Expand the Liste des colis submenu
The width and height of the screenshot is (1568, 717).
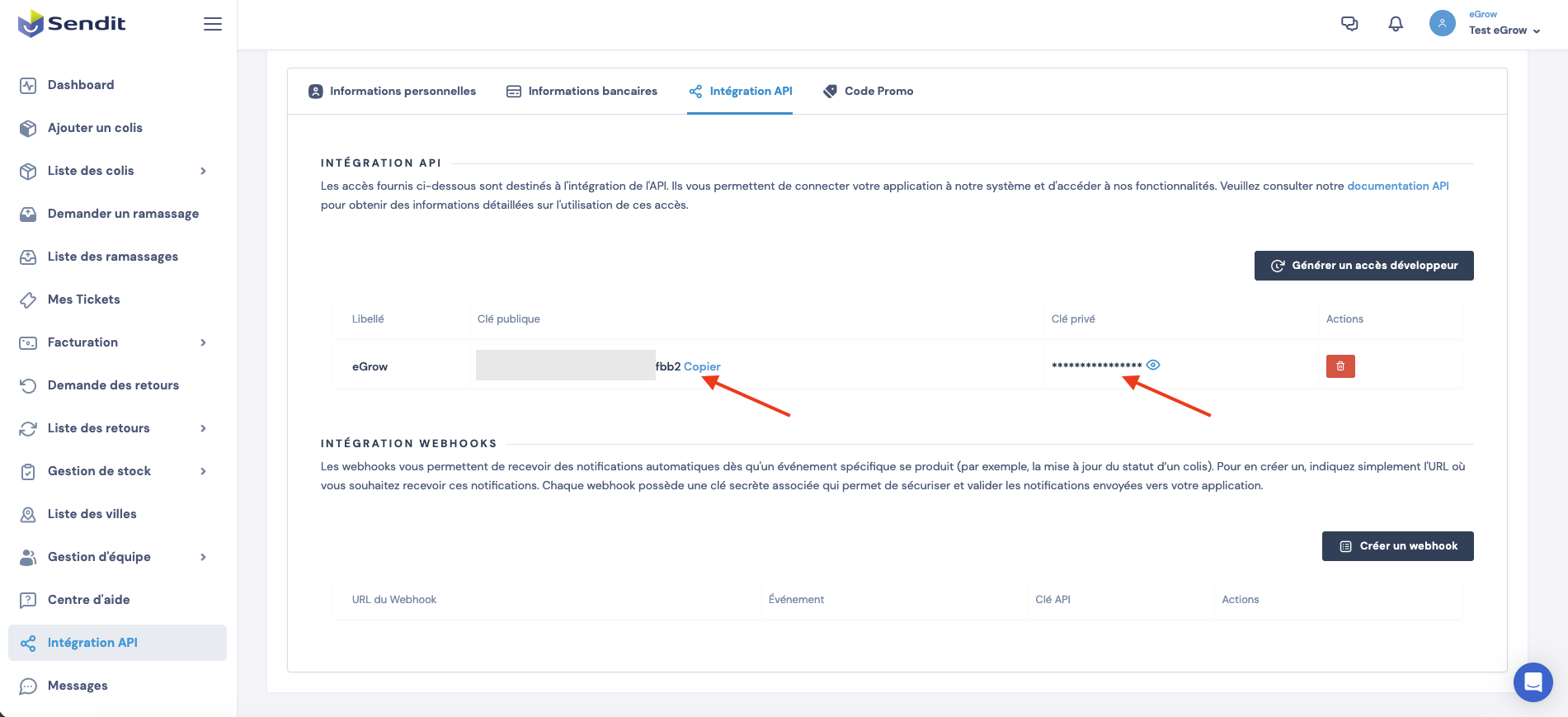click(x=203, y=171)
